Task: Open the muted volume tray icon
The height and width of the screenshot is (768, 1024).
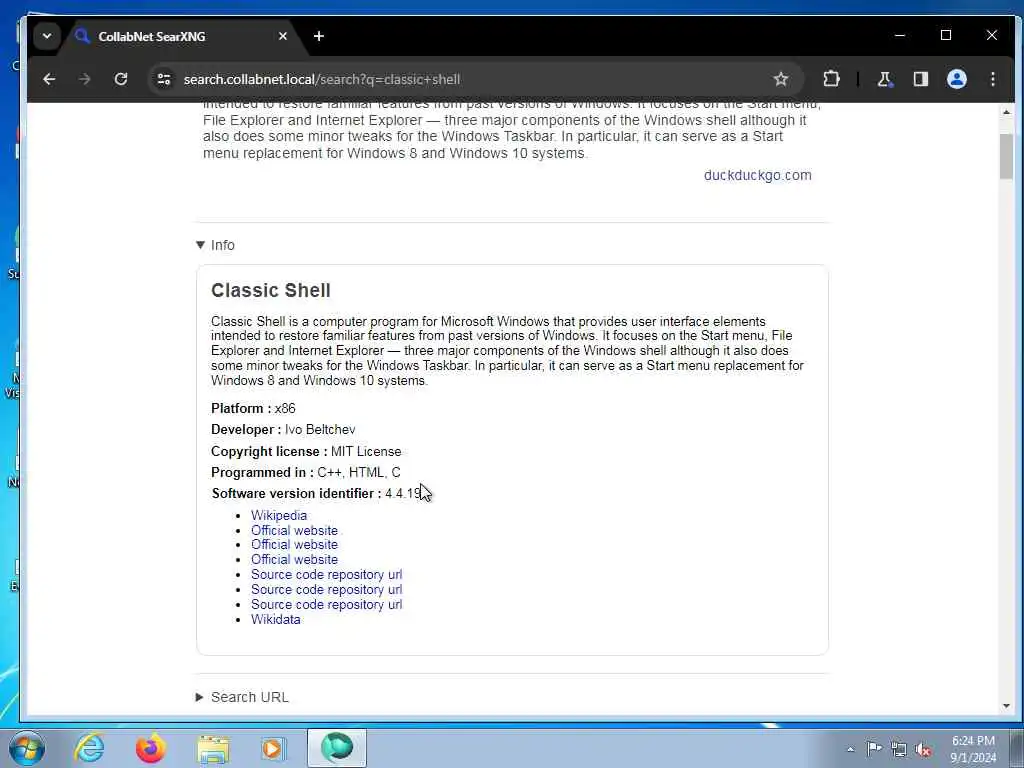Action: point(923,750)
